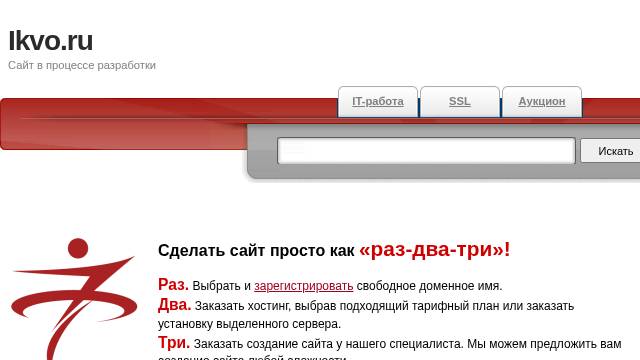Viewport: 640px width, 360px height.
Task: Click the text установку выделенного сервера
Action: 249,324
